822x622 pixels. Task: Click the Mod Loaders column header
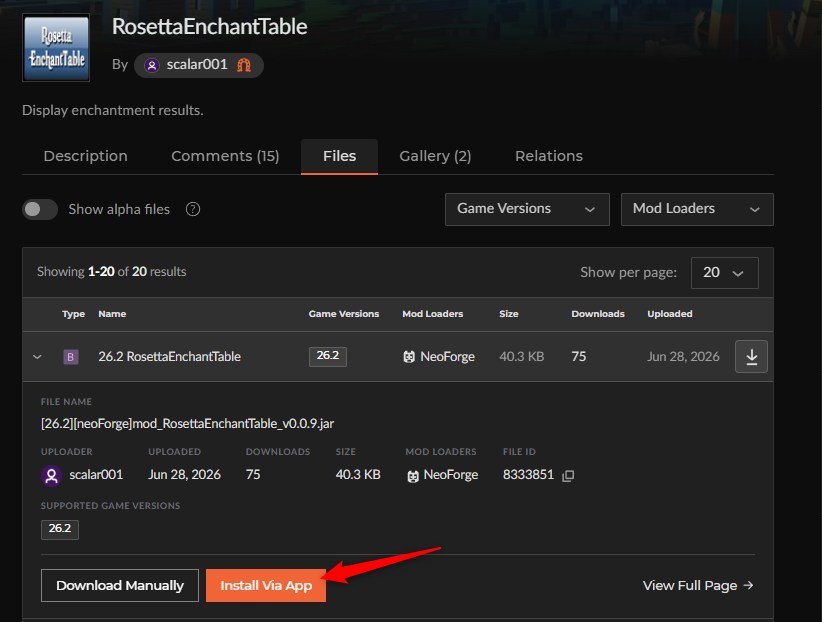pos(432,314)
